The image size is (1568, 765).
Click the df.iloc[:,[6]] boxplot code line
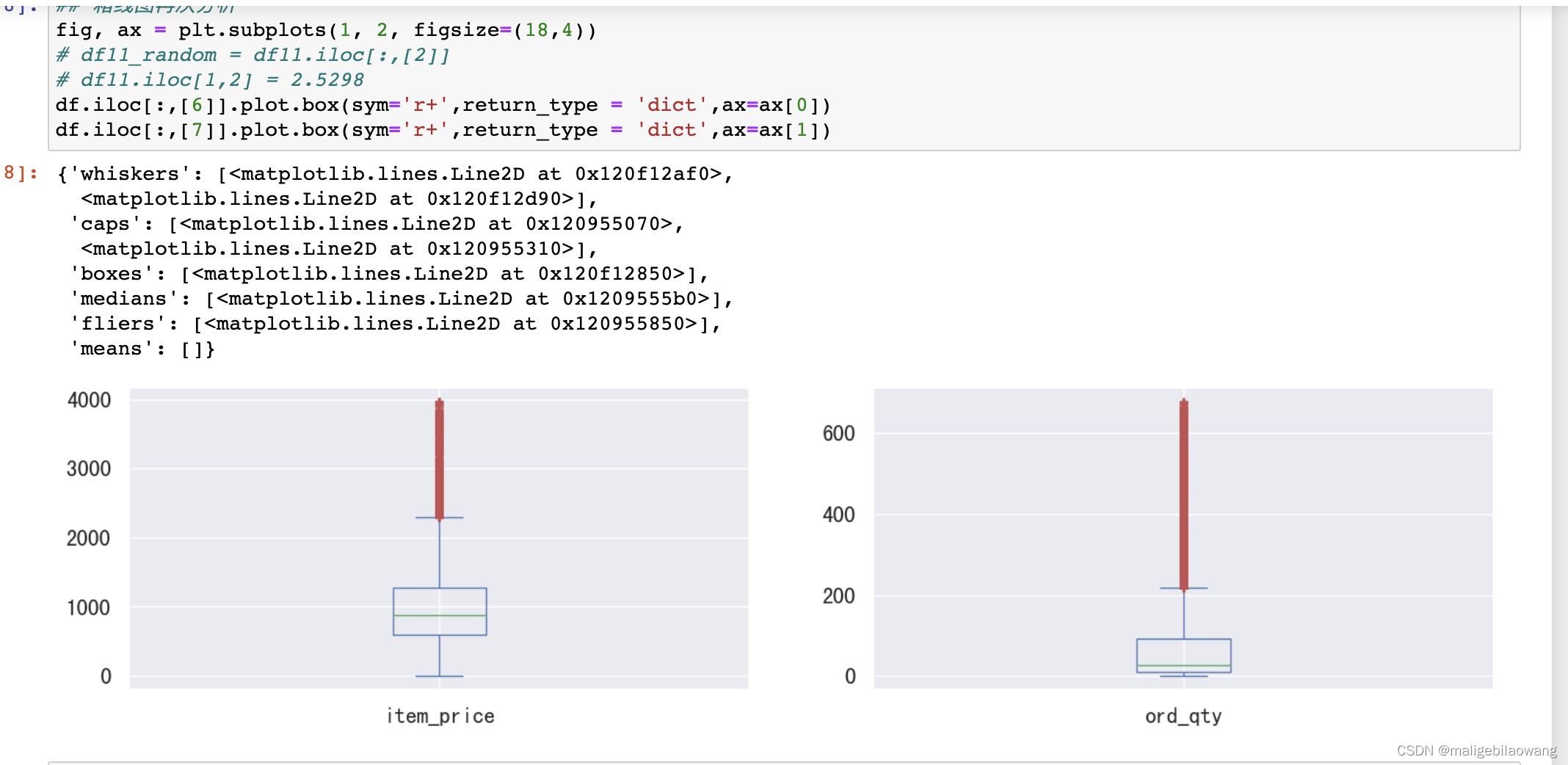click(443, 105)
